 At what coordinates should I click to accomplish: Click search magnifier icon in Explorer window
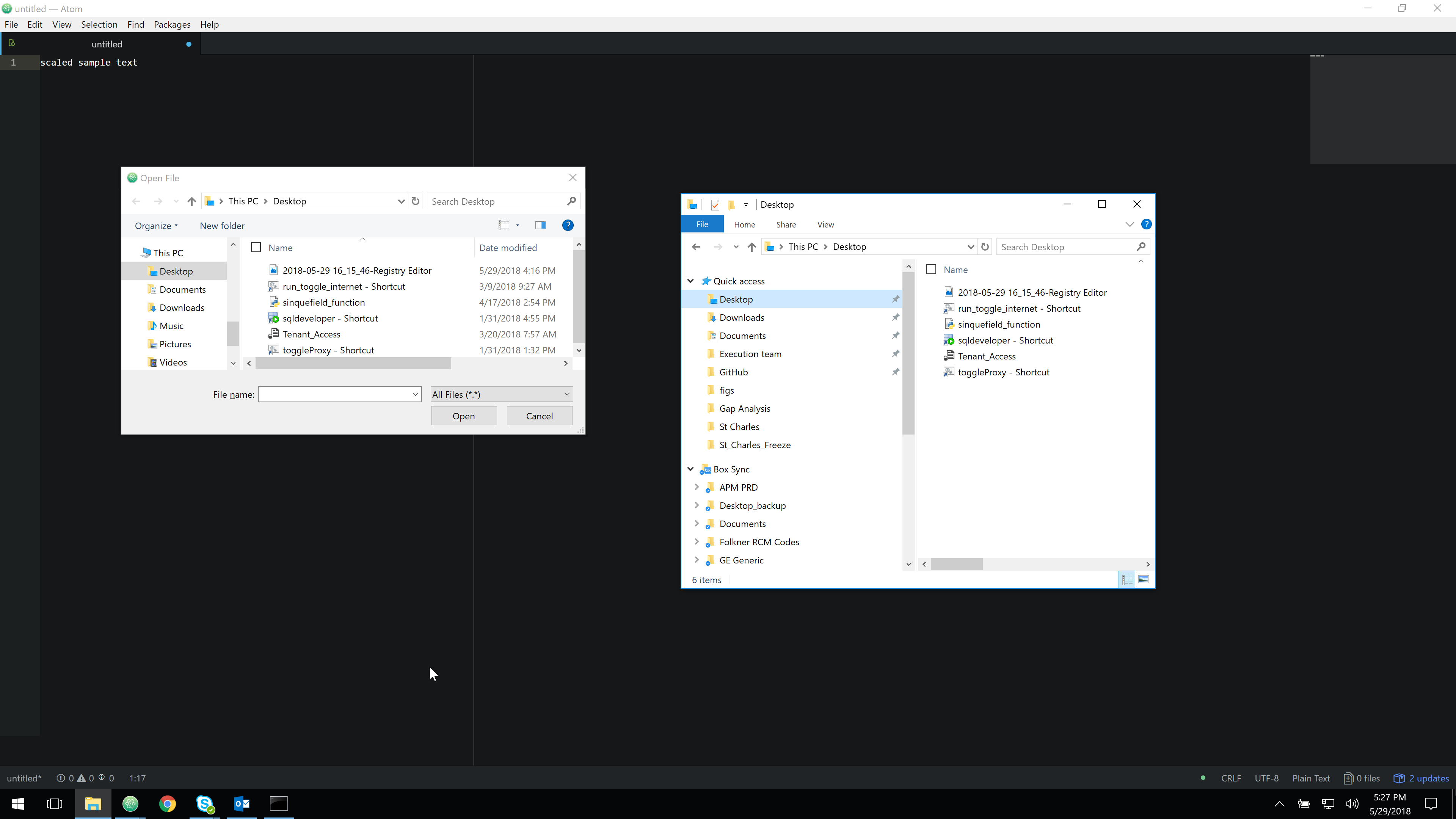tap(1141, 246)
